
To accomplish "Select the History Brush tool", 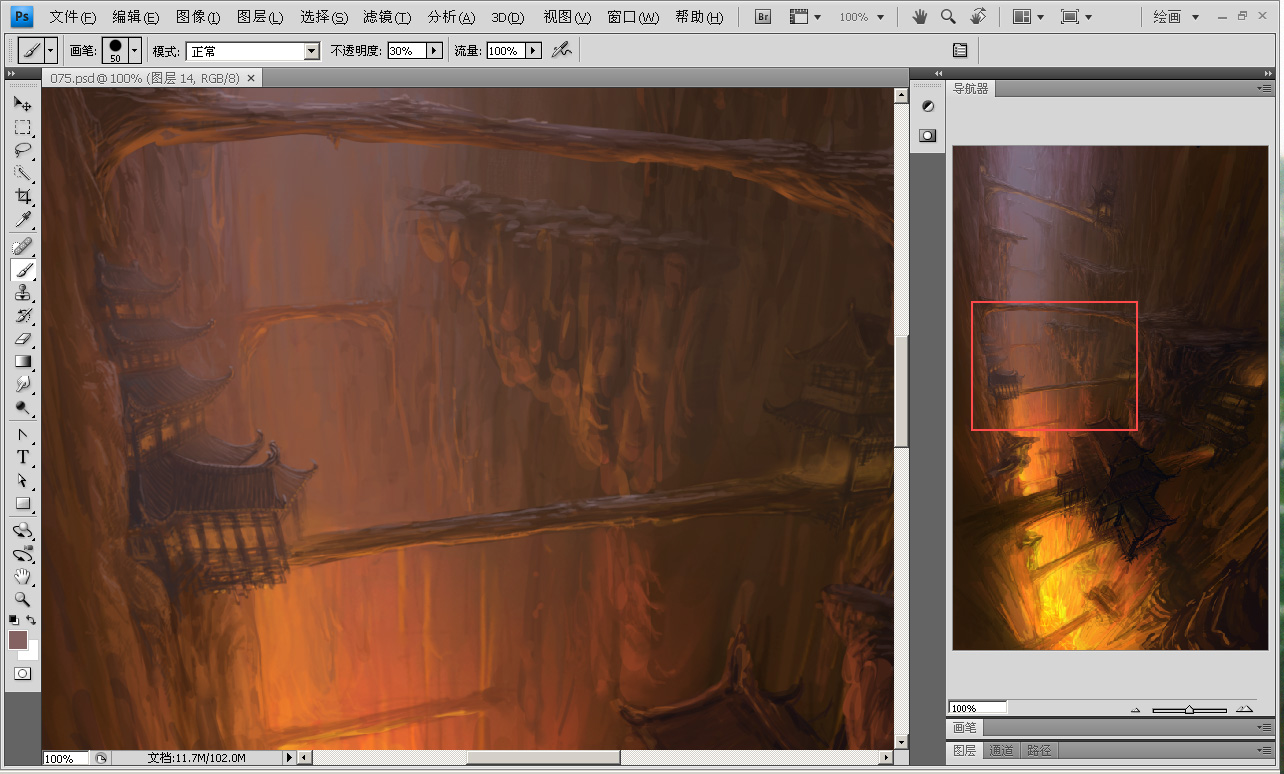I will coord(22,315).
